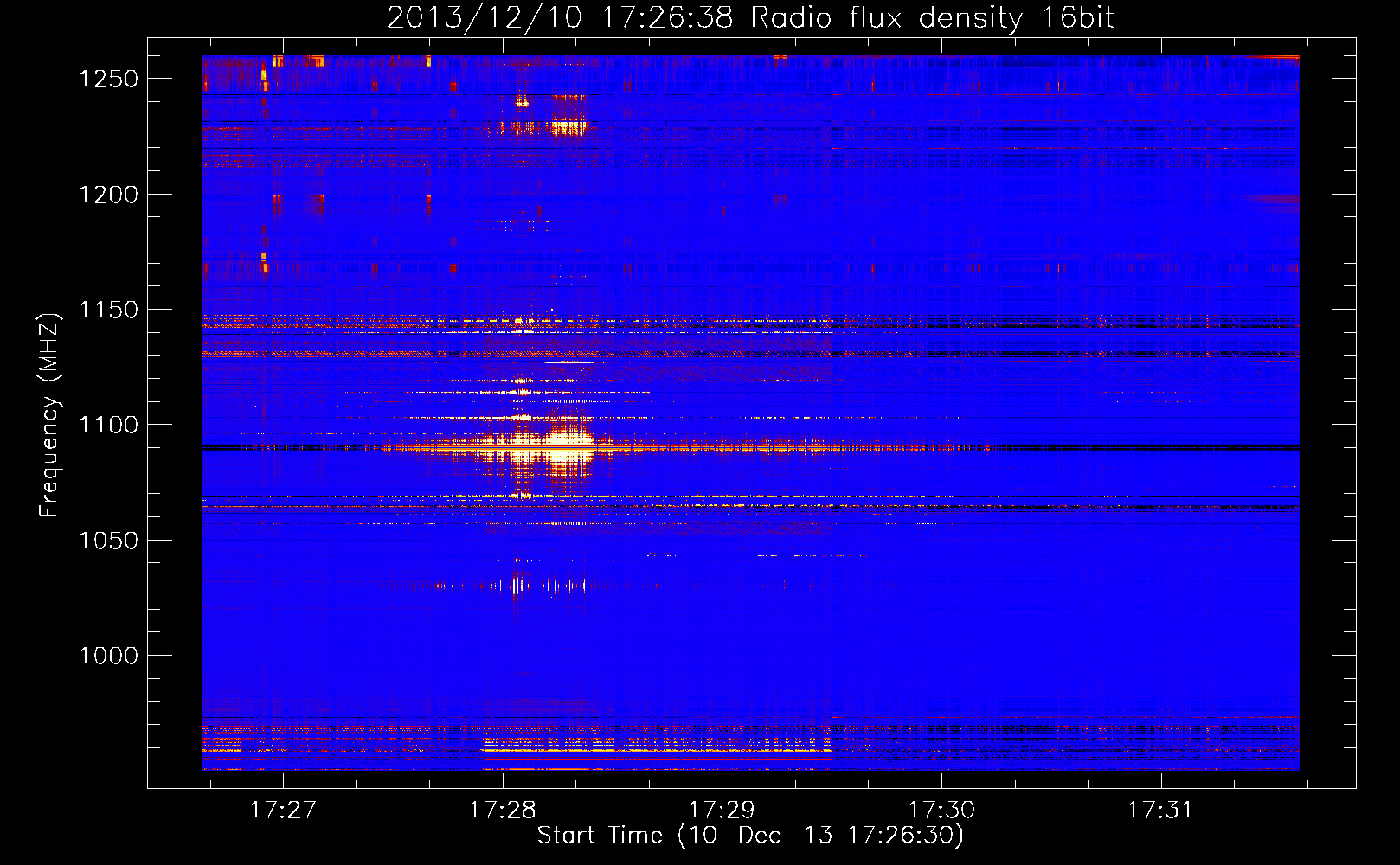Click the 17:29 time tick label
Viewport: 1400px width, 865px height.
[x=722, y=810]
